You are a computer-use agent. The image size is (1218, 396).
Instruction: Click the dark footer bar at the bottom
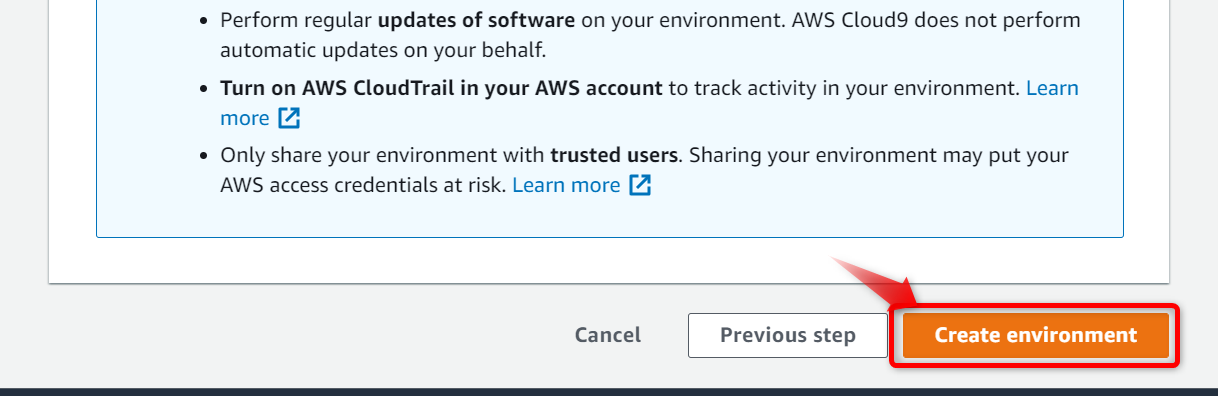pos(609,392)
